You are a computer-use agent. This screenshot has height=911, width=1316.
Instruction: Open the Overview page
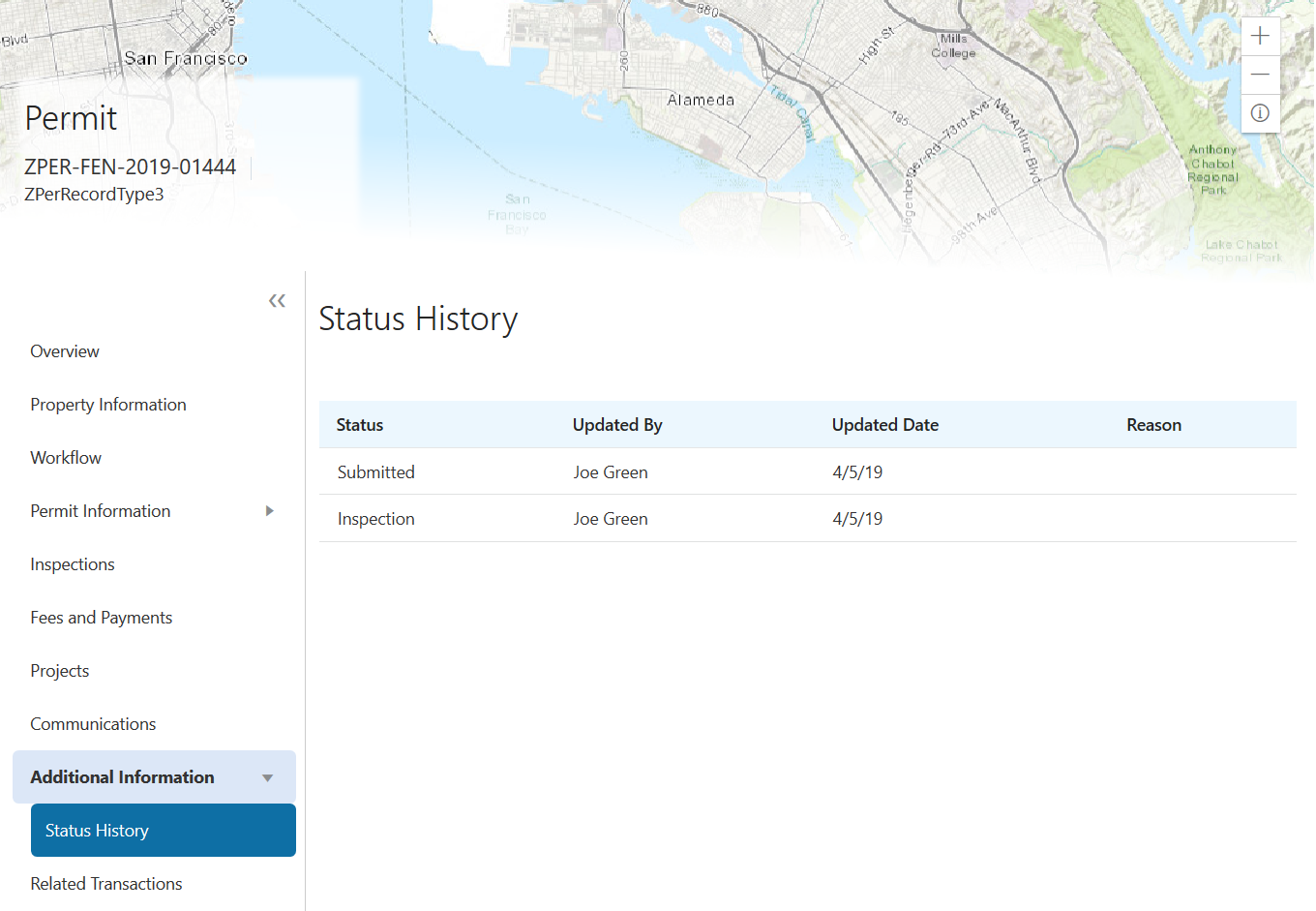tap(65, 351)
